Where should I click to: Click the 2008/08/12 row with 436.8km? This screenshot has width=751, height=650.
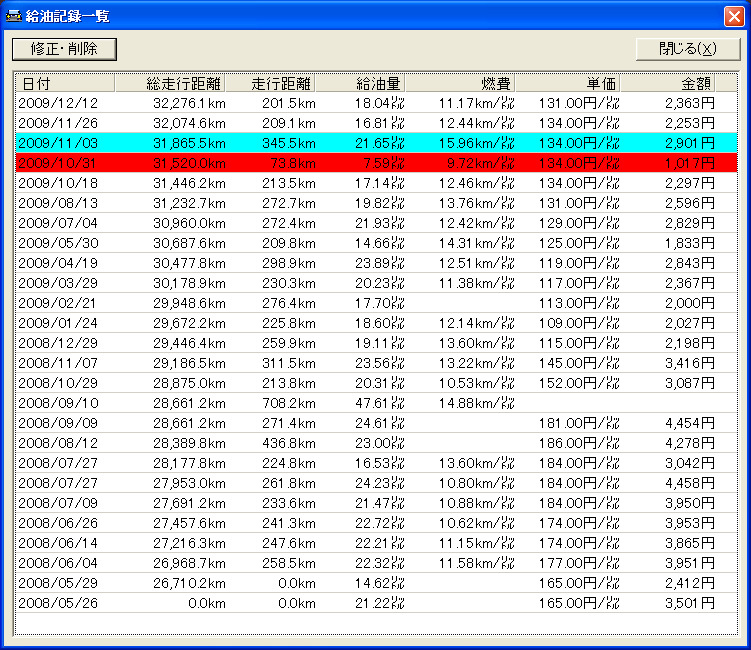(x=375, y=443)
